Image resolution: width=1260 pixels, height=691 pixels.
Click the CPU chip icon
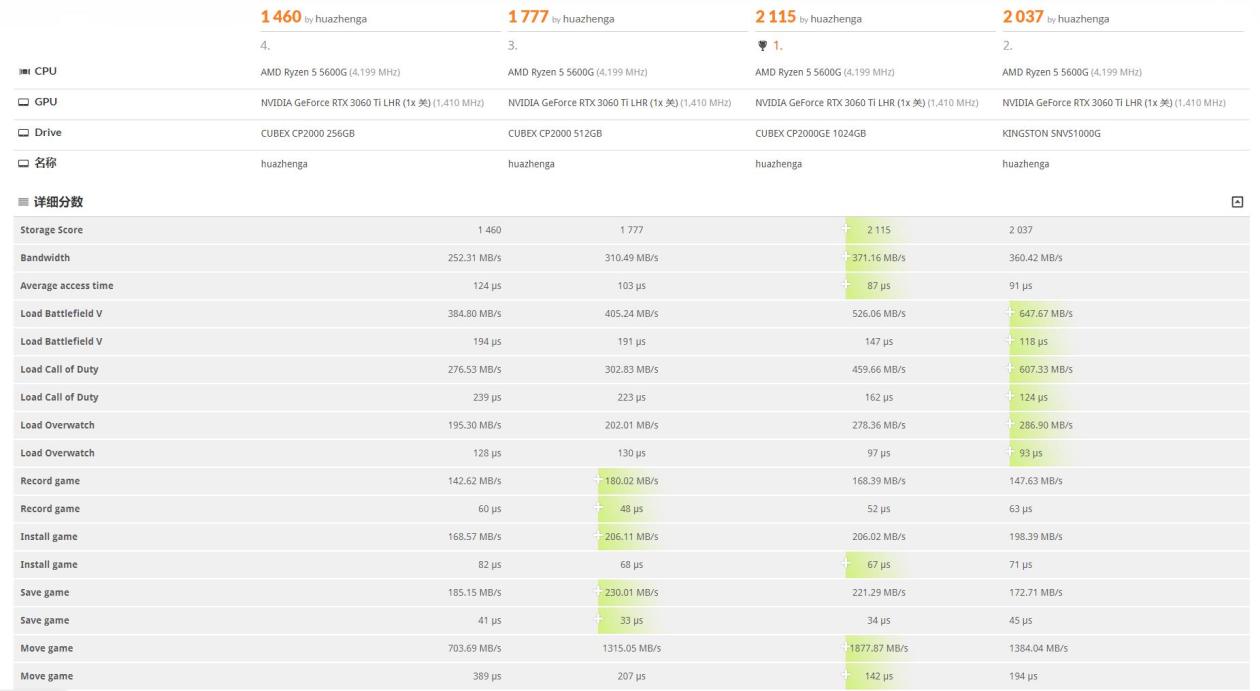24,72
